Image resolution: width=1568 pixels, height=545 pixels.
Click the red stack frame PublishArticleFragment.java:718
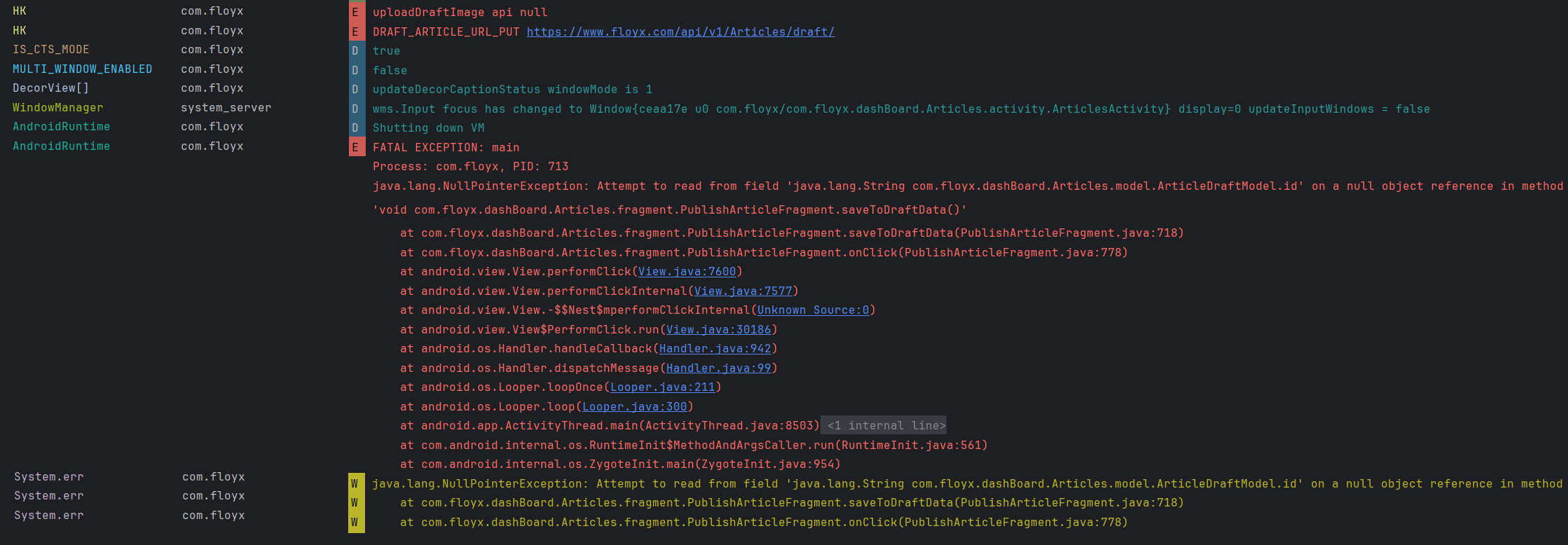point(792,233)
